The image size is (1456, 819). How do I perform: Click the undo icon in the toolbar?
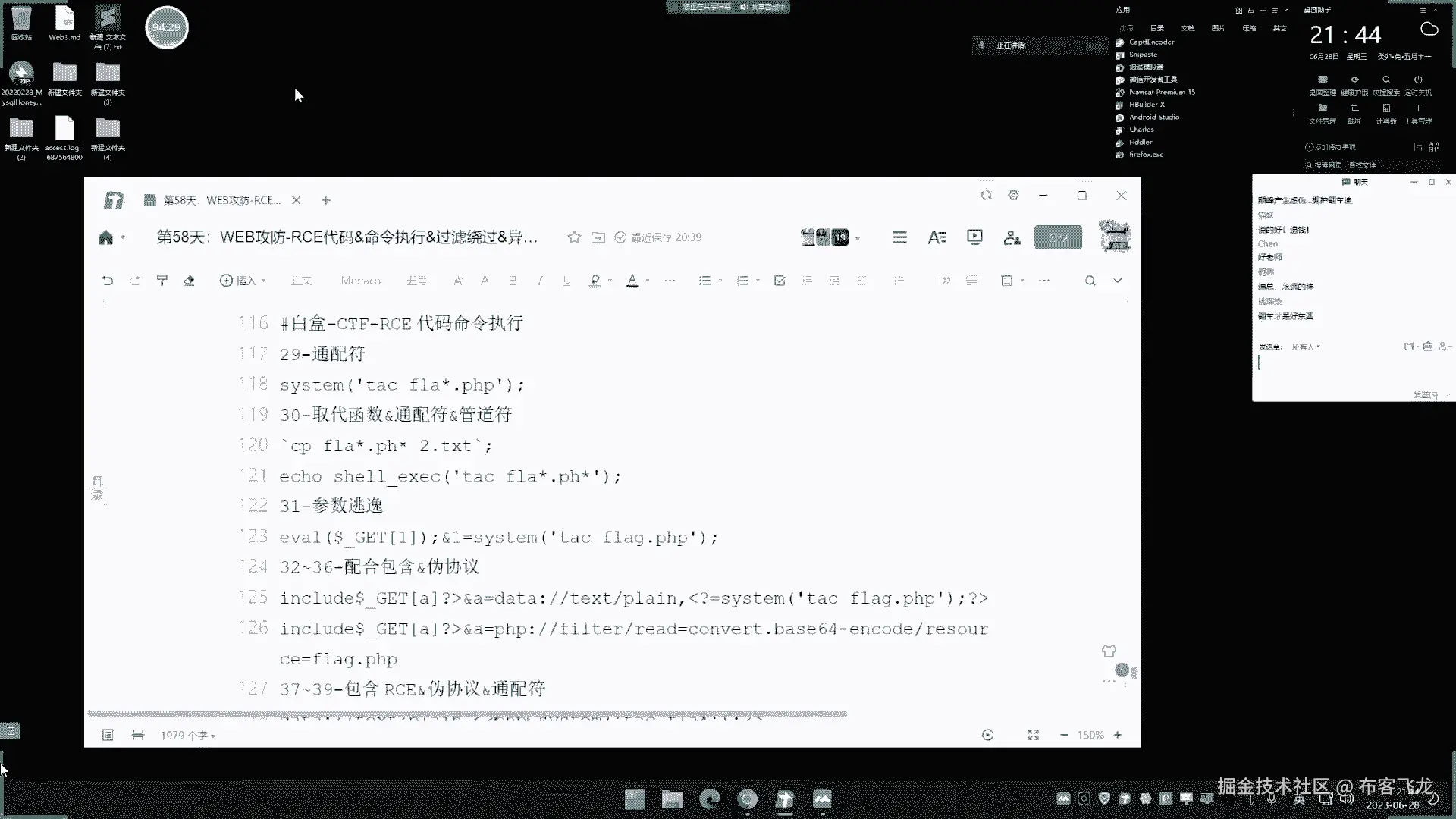108,281
